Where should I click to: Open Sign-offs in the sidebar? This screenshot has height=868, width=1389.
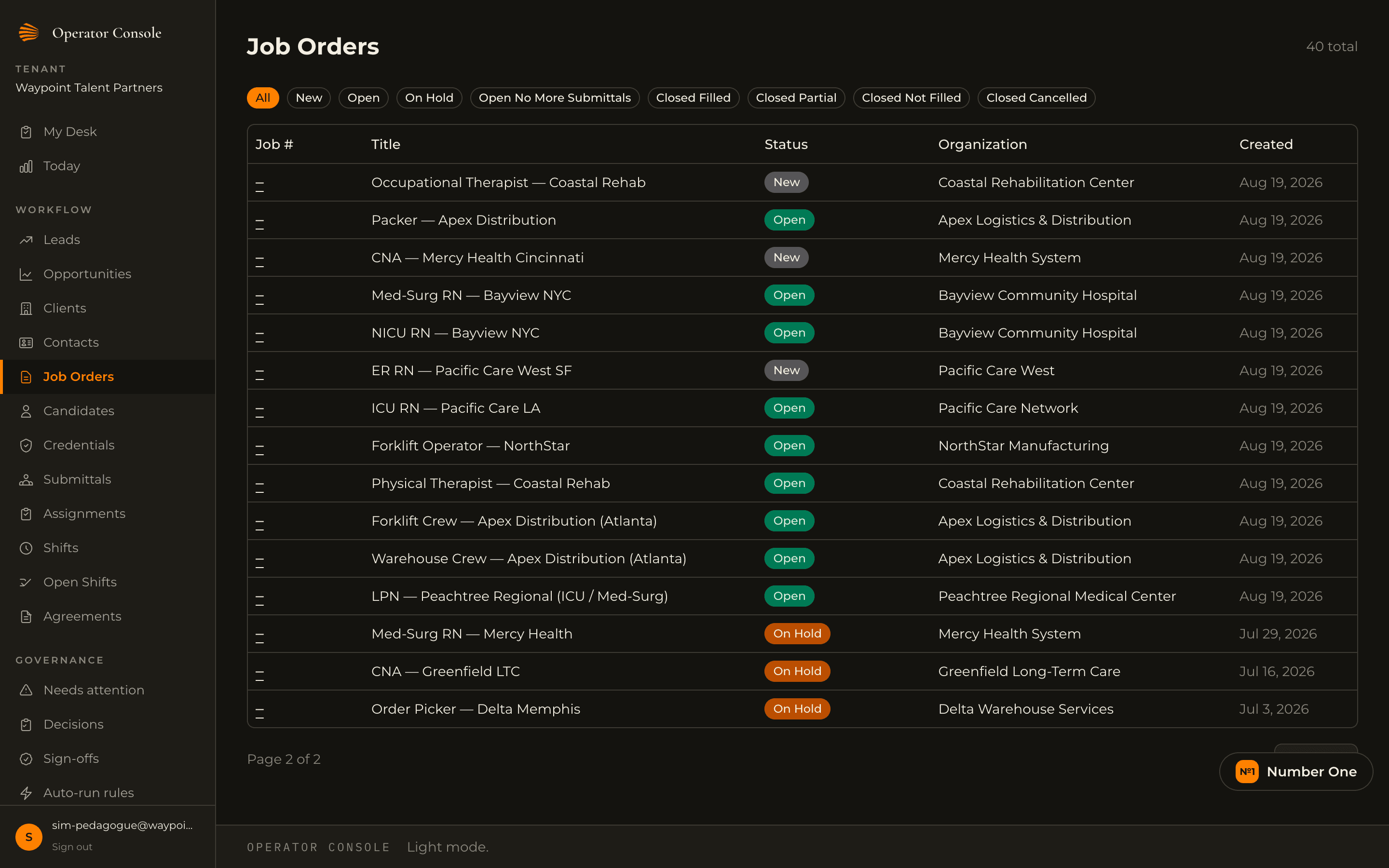click(108, 759)
